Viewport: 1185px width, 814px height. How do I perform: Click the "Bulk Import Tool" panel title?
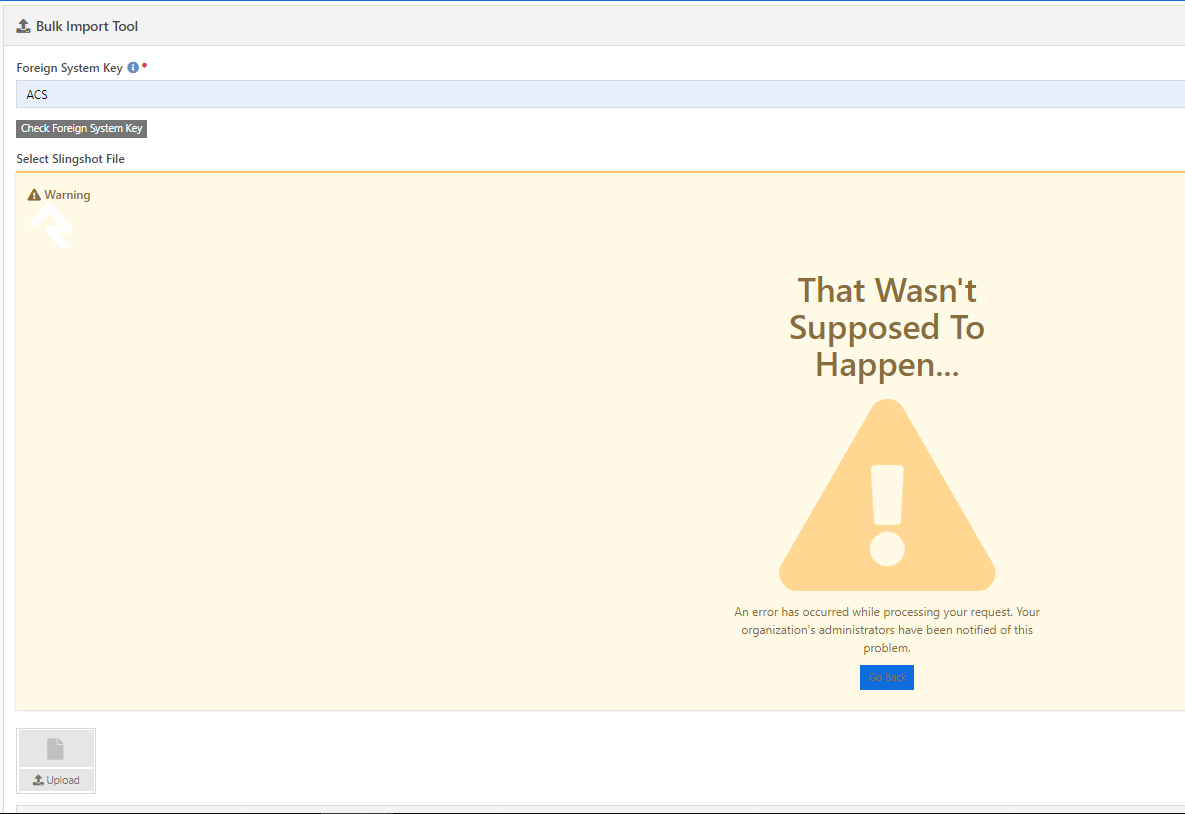[x=87, y=26]
